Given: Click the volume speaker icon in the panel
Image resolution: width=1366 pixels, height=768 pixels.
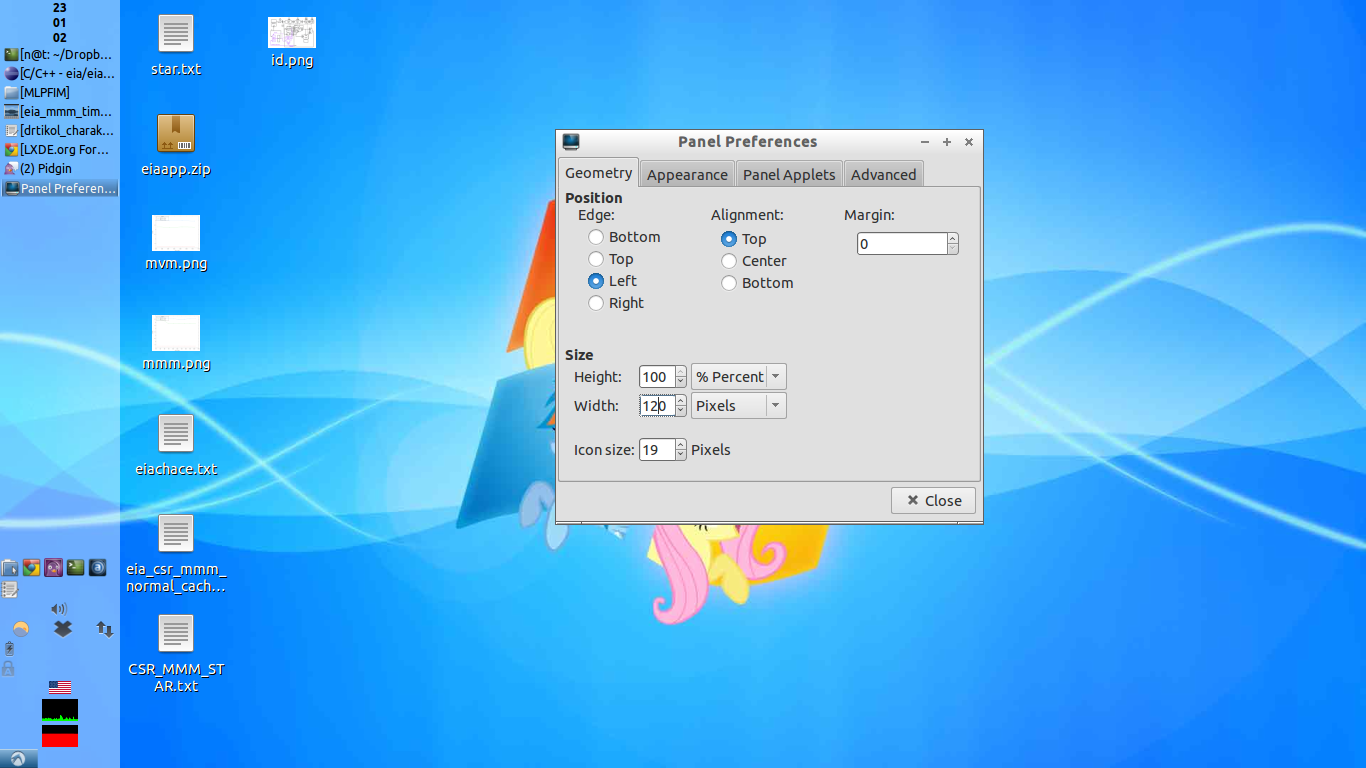Looking at the screenshot, I should 59,609.
